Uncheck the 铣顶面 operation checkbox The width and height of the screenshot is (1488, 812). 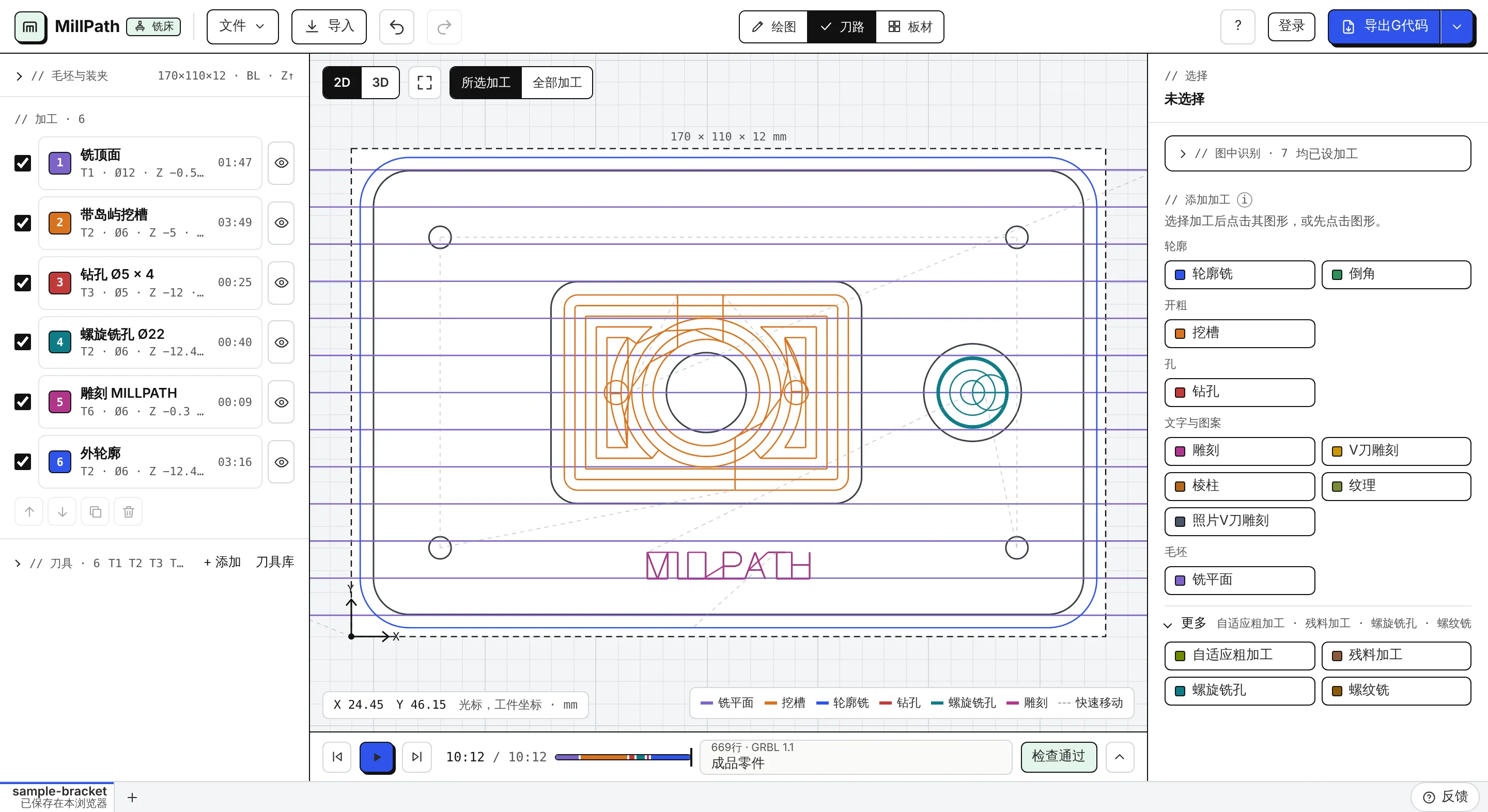coord(23,163)
